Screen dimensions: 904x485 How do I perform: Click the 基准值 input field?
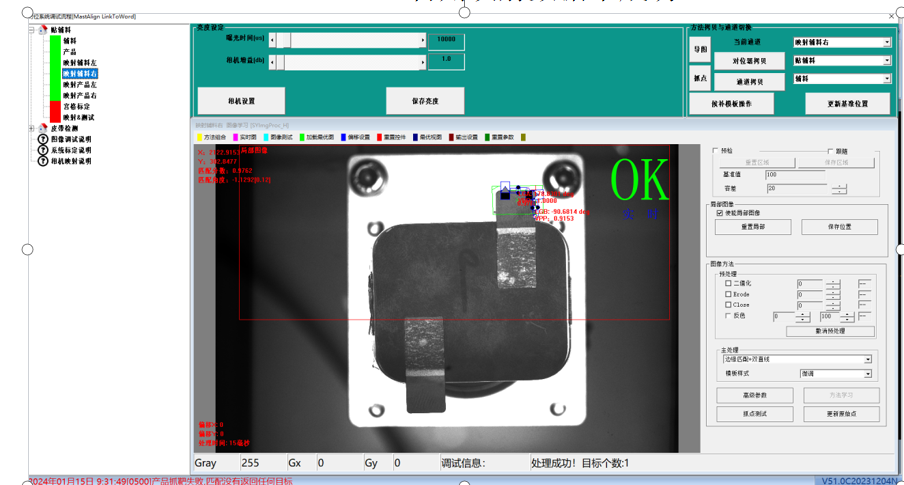pos(796,175)
